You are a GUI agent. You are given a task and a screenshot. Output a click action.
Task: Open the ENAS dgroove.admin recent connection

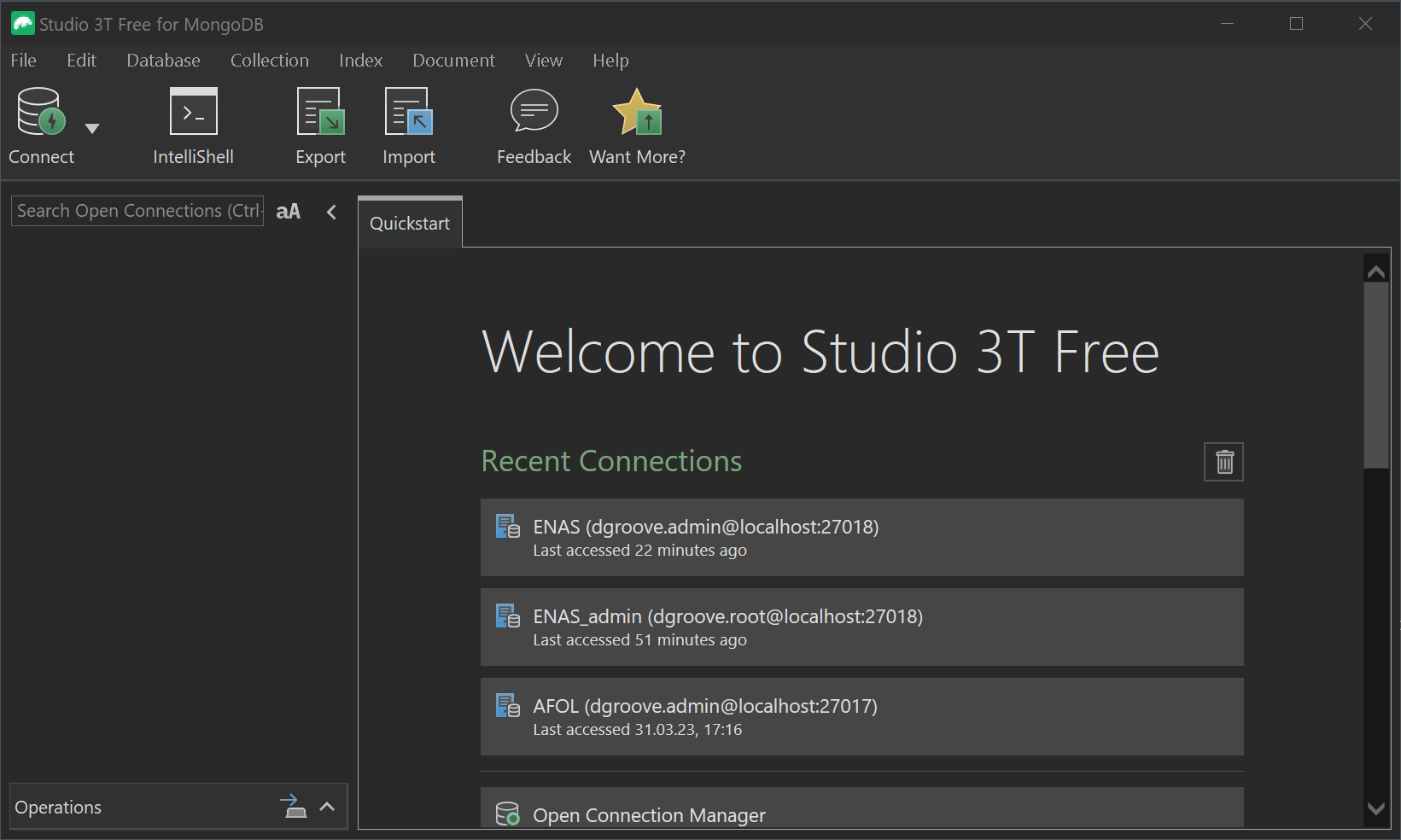[862, 538]
